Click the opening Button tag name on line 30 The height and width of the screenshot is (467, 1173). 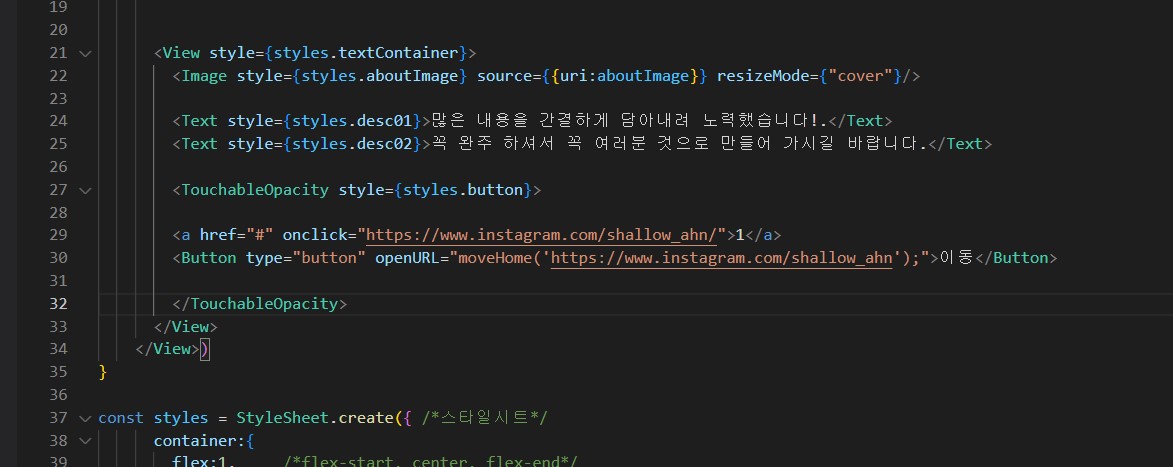point(209,258)
